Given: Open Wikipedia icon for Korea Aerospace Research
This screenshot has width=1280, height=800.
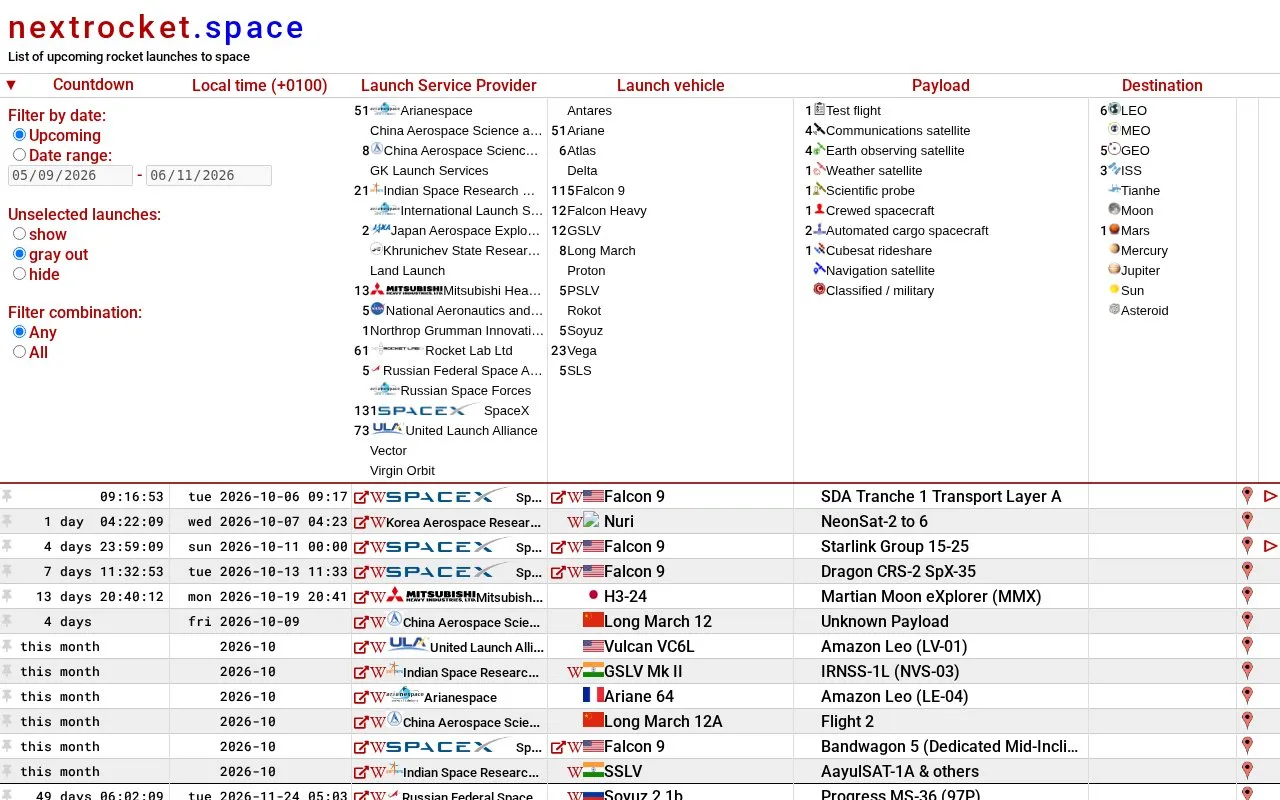Looking at the screenshot, I should click(378, 522).
